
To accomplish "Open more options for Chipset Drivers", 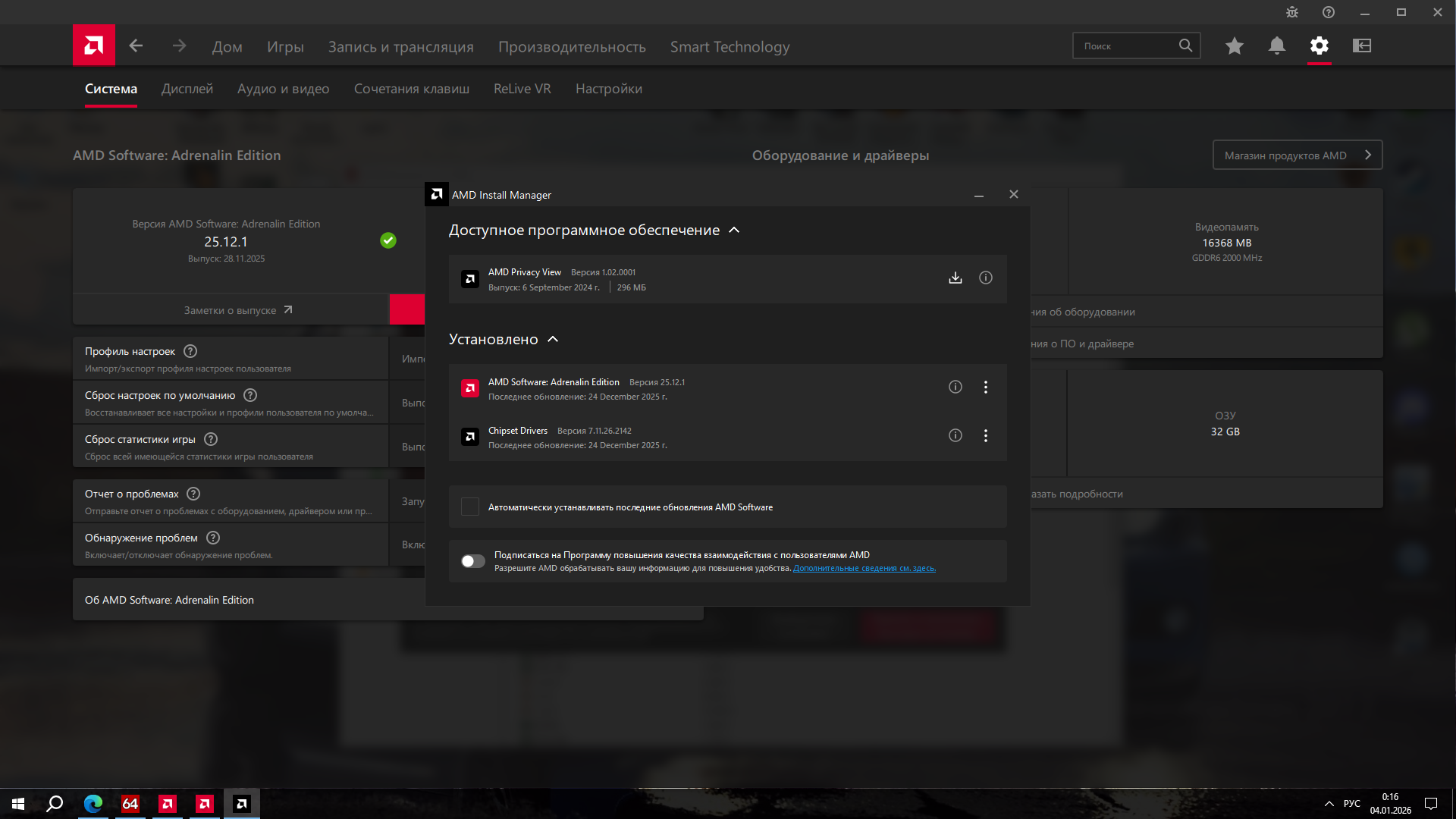I will (986, 436).
